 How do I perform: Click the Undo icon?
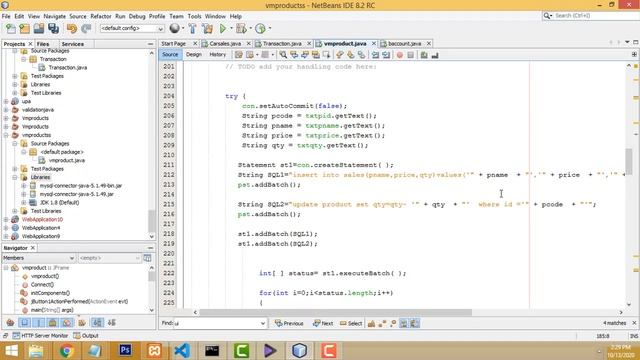[72, 29]
